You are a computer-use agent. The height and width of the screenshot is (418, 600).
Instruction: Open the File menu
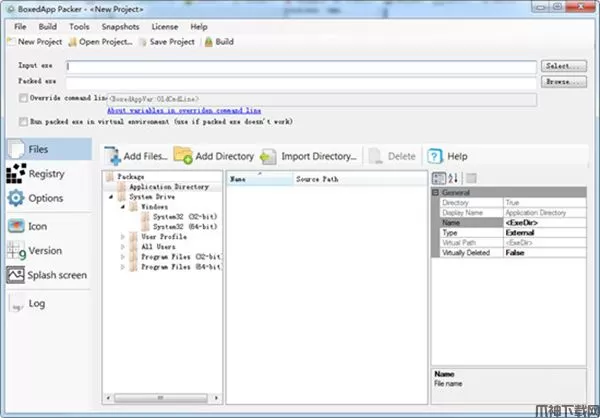20,27
